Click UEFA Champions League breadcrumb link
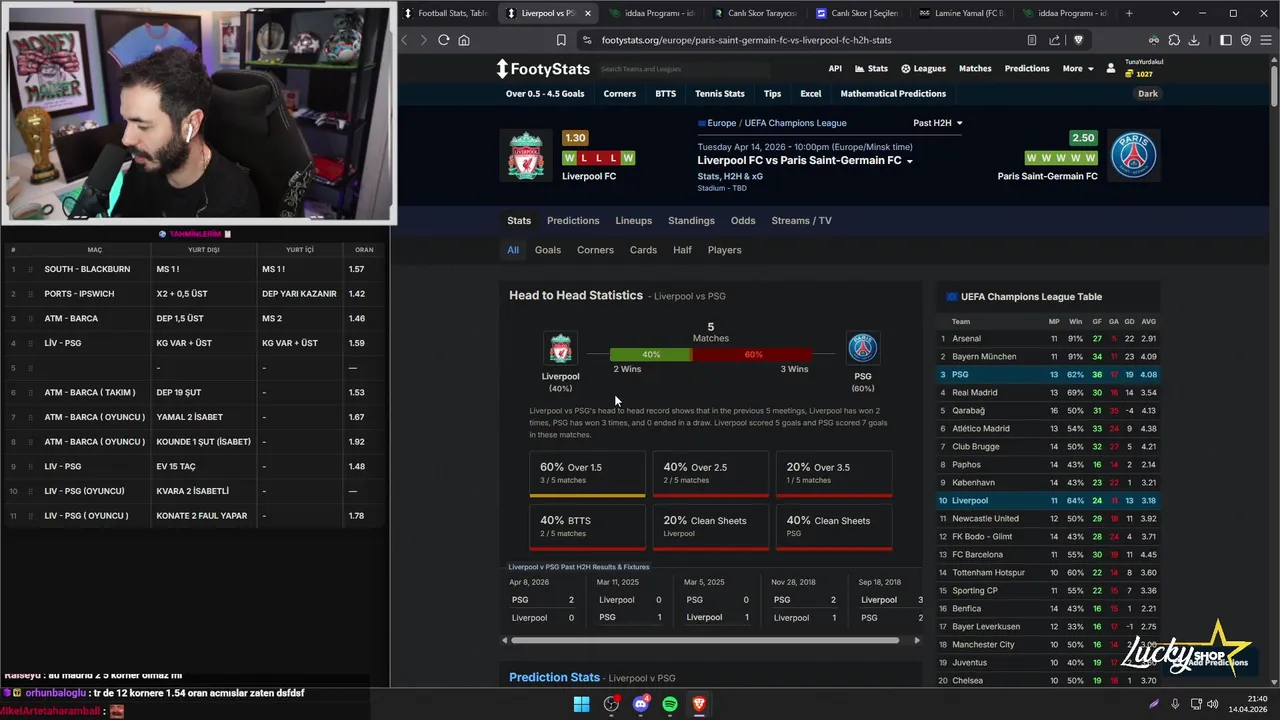 795,123
